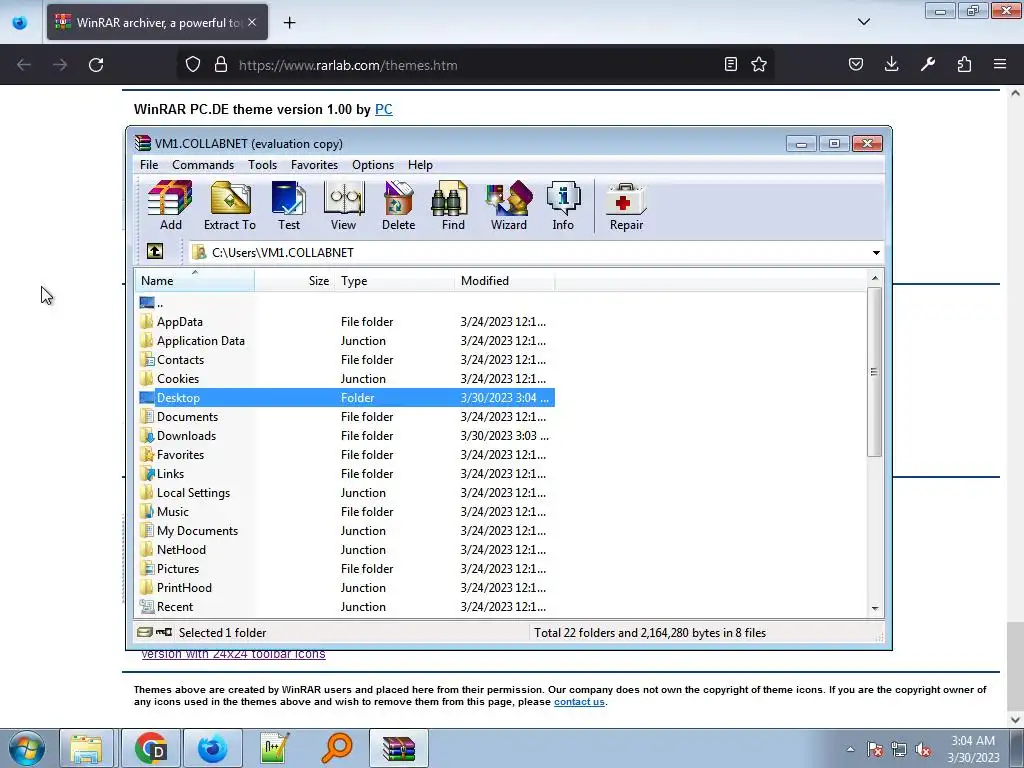The width and height of the screenshot is (1024, 768).
Task: Open a new browser tab
Action: (289, 23)
